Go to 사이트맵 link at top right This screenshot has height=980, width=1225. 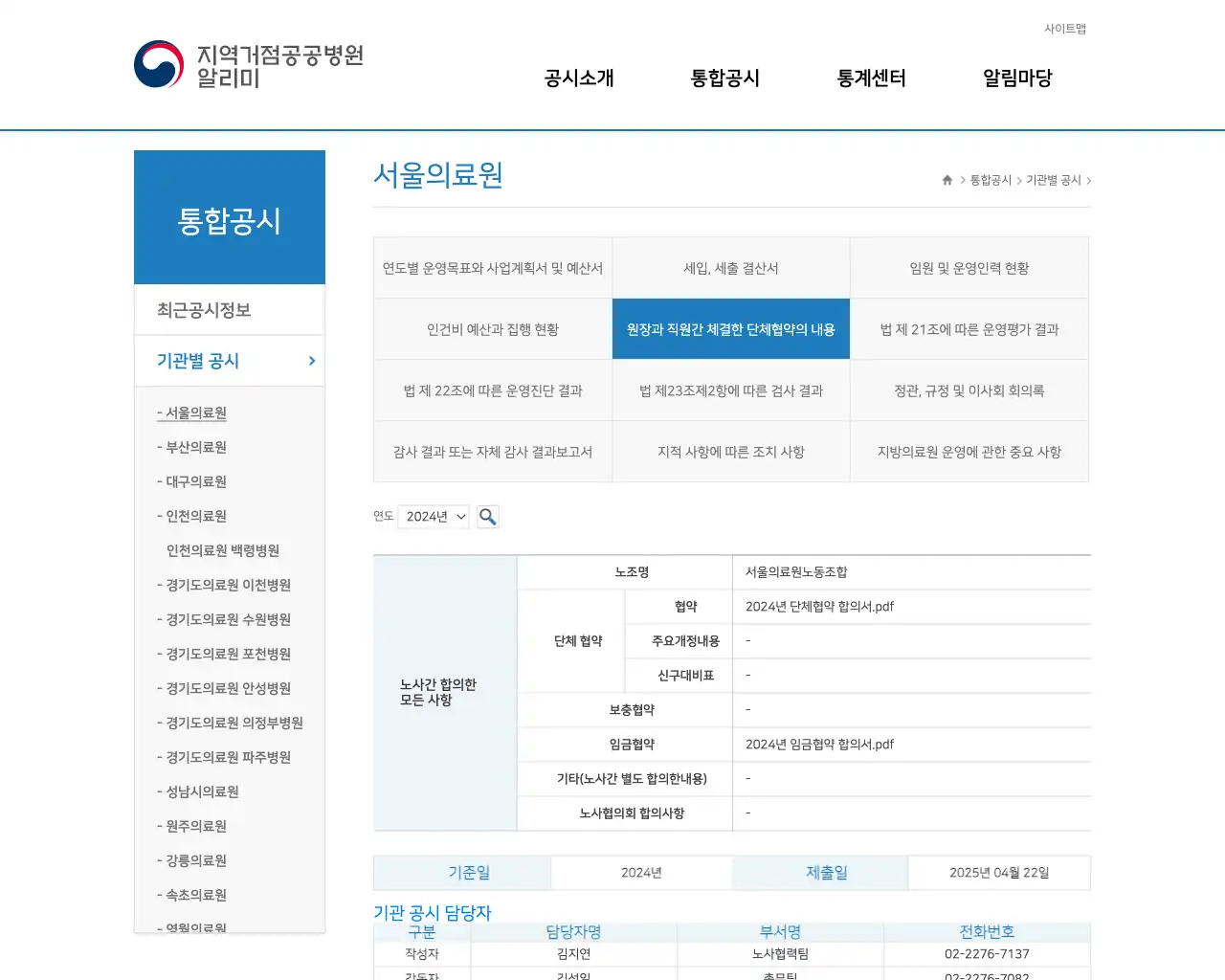pyautogui.click(x=1066, y=29)
